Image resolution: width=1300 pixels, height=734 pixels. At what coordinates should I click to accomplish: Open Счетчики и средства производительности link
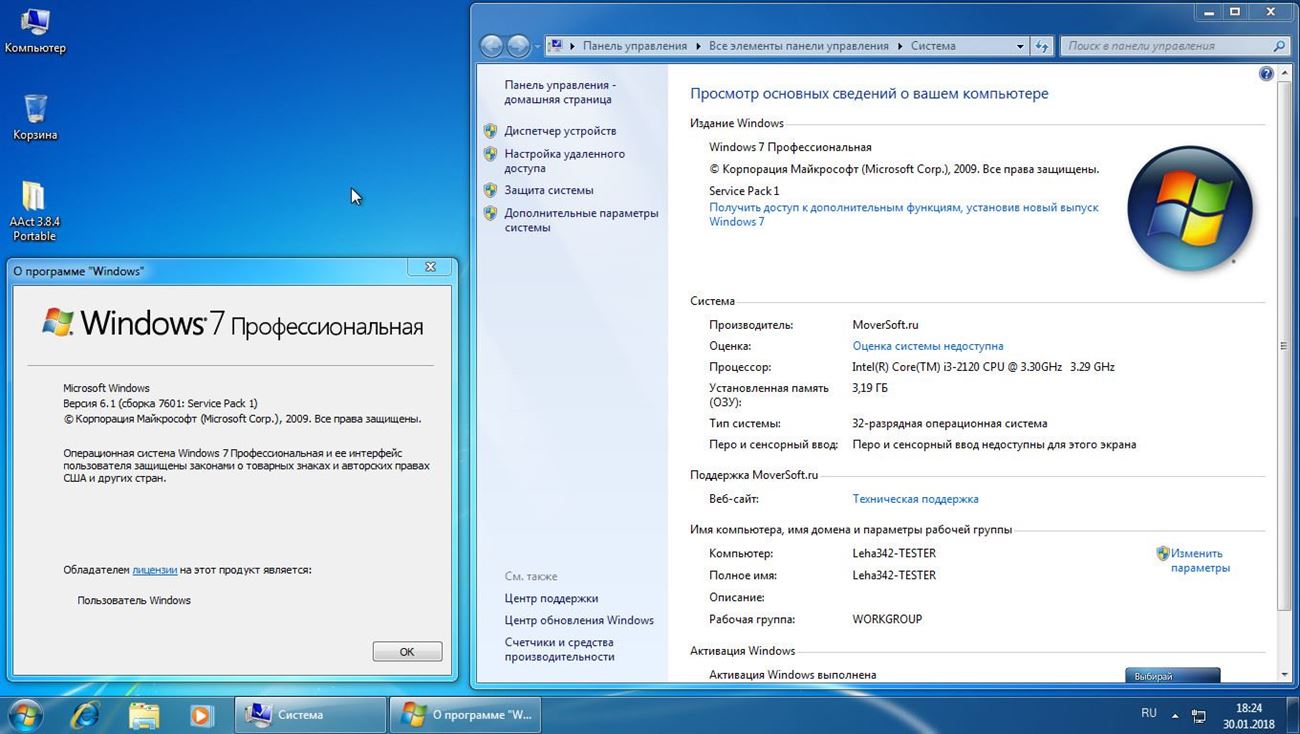click(559, 649)
